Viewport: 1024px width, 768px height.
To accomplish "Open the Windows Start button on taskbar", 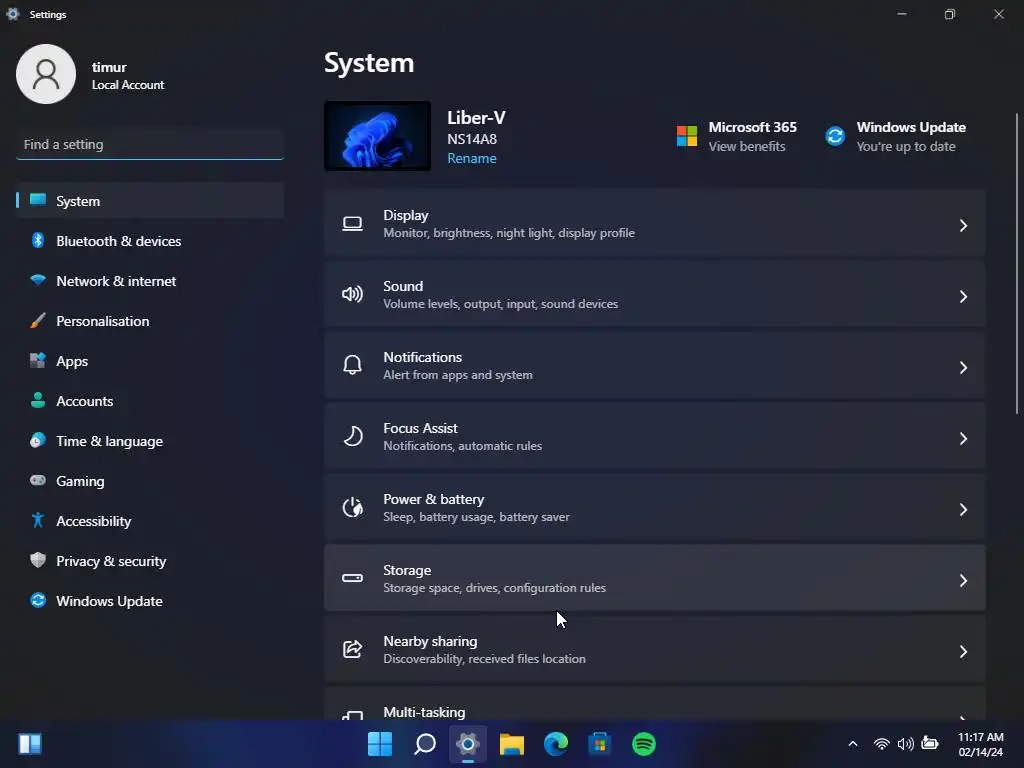I will tap(379, 744).
